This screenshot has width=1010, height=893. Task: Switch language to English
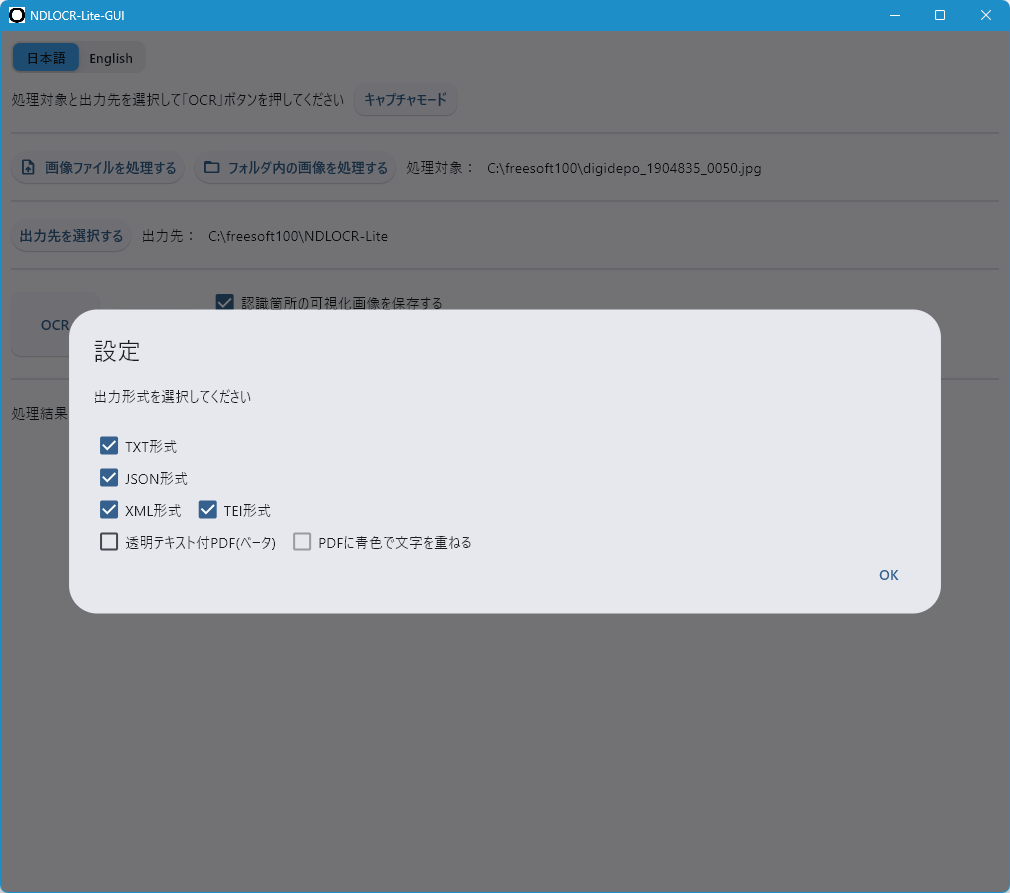click(111, 58)
